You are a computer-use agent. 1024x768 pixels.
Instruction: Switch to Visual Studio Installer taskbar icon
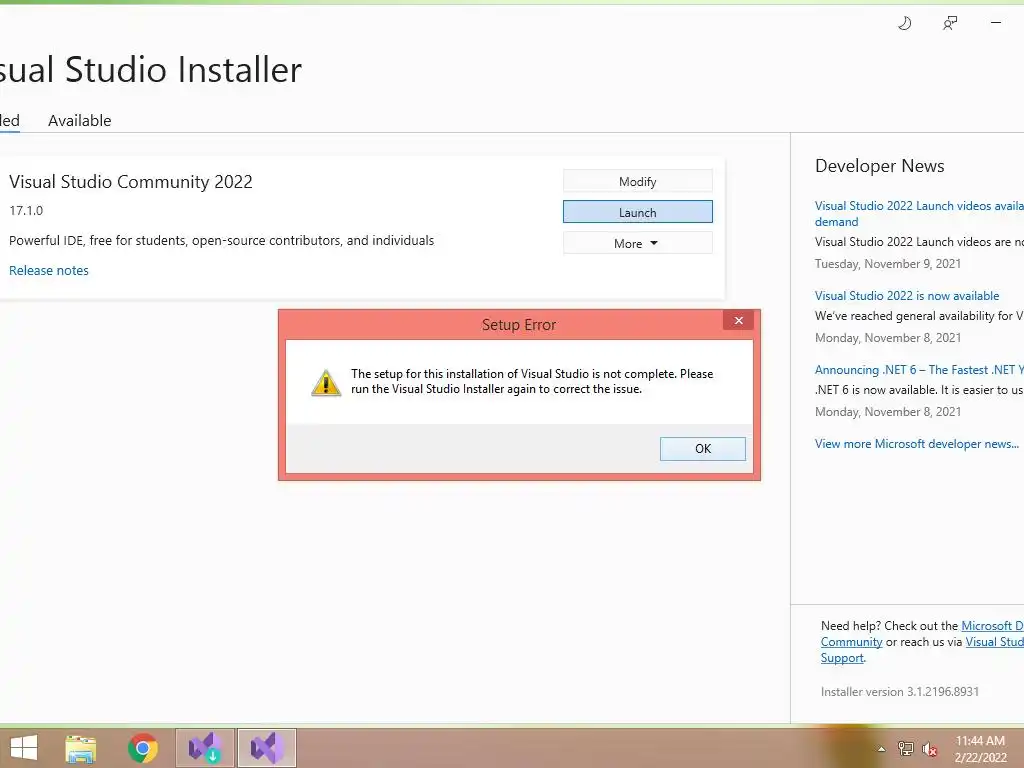tap(204, 748)
